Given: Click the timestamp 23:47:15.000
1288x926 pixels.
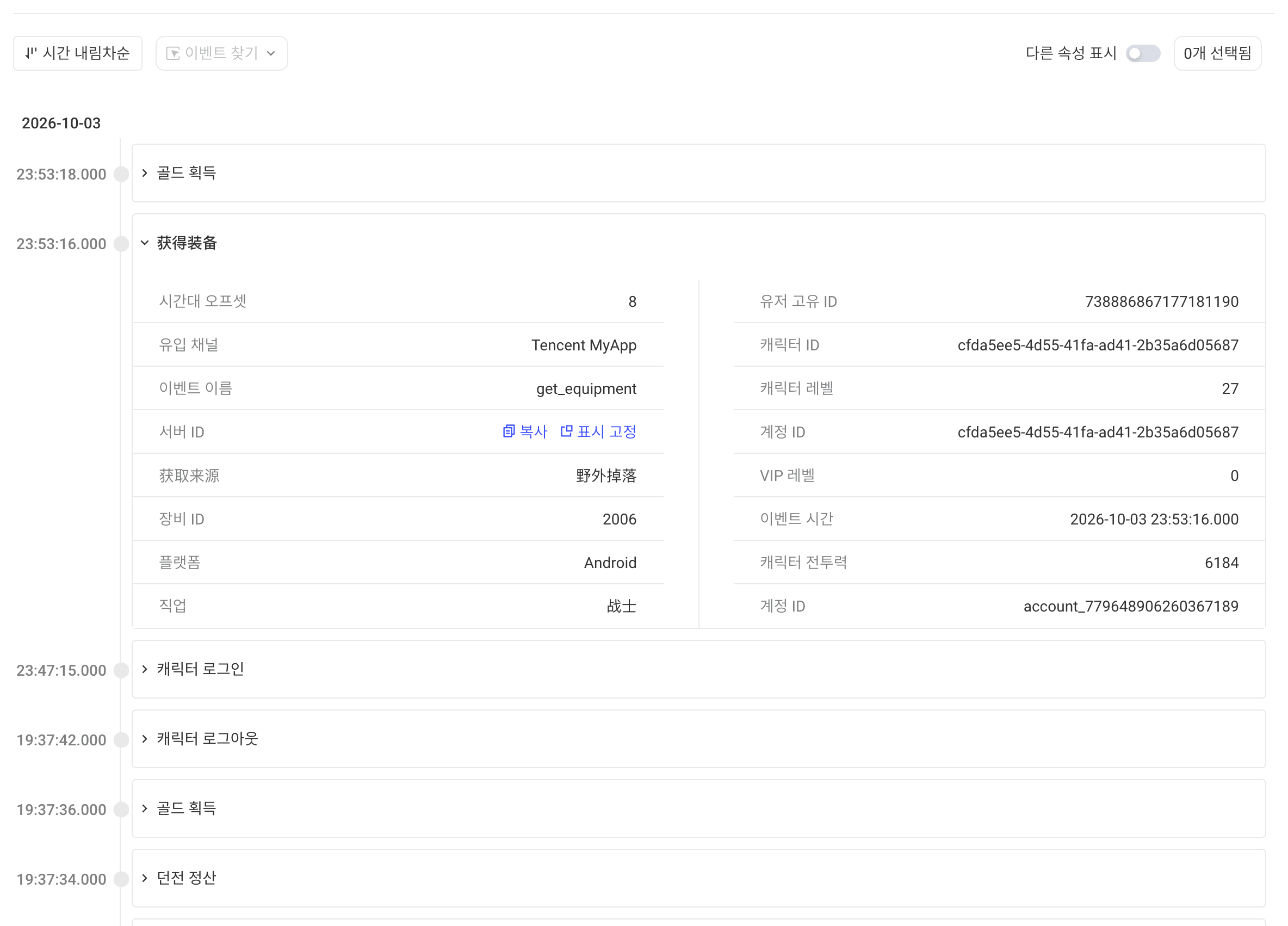Looking at the screenshot, I should pyautogui.click(x=61, y=670).
